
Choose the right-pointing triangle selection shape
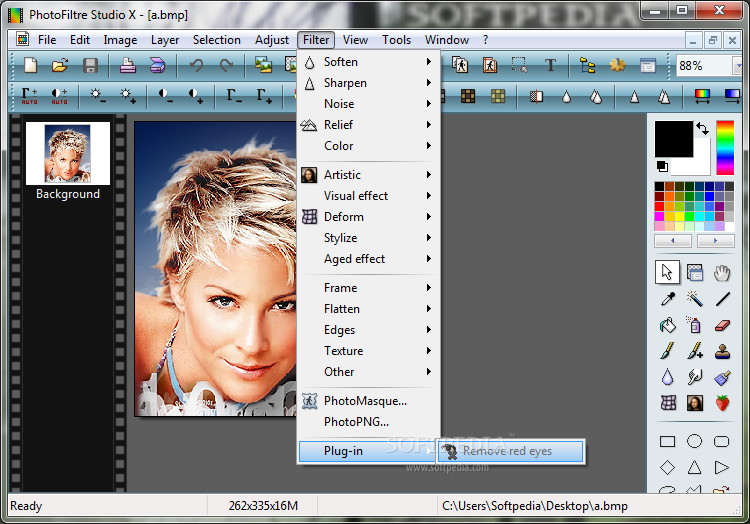point(721,467)
